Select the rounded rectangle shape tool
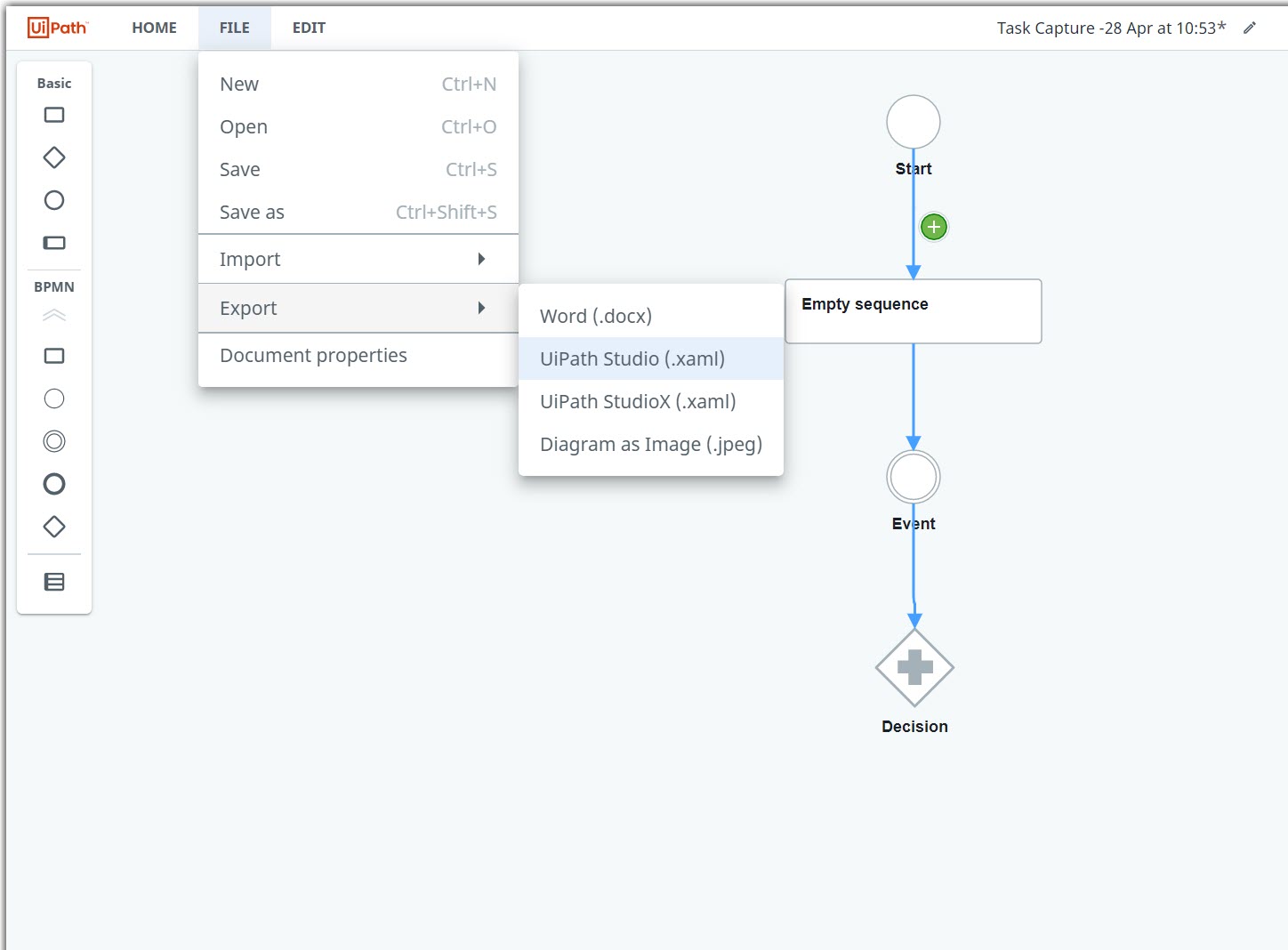Screen dimensions: 1288x950 (53, 243)
